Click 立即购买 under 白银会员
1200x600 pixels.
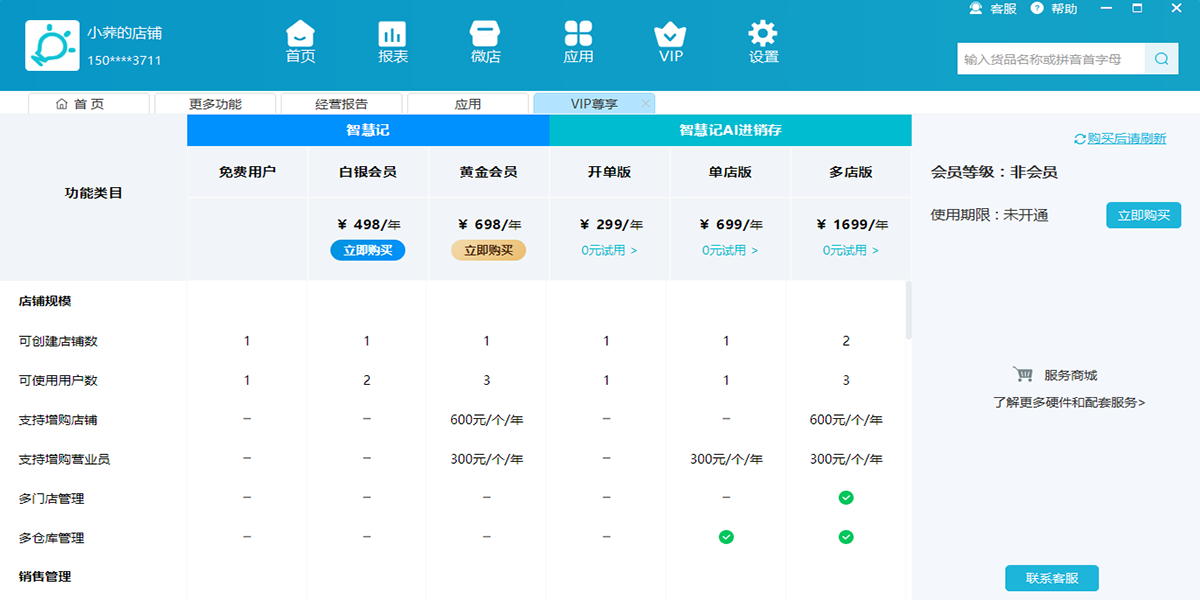tap(367, 251)
